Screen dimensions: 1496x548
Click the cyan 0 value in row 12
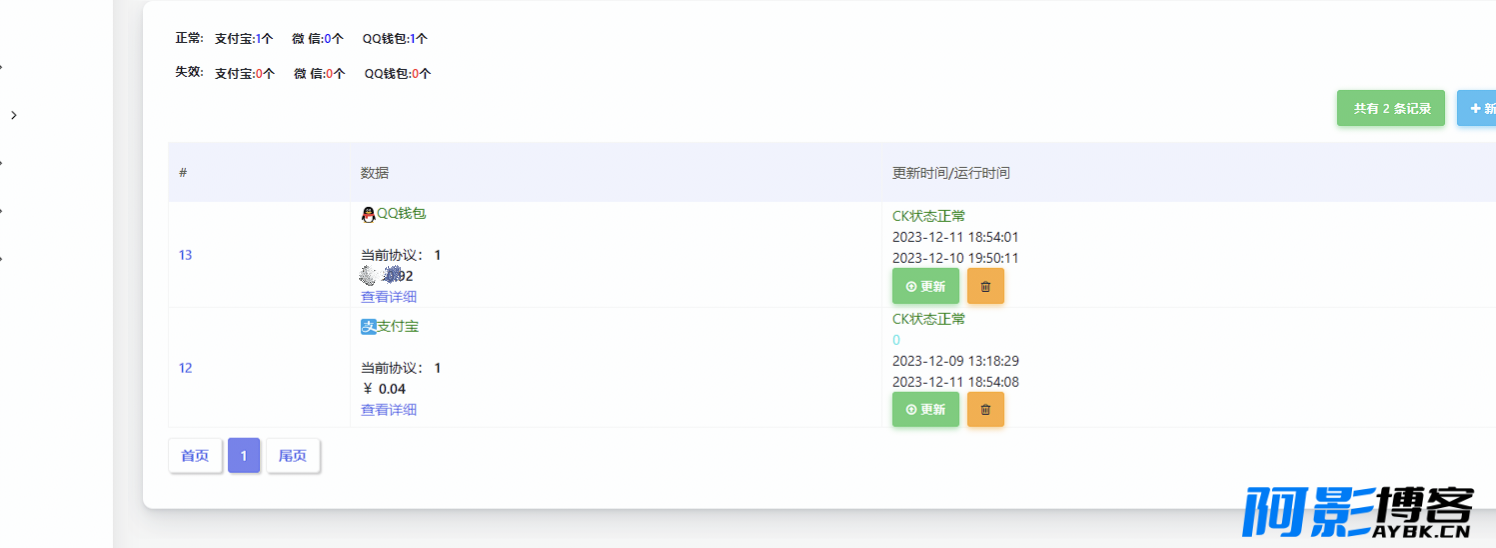(x=896, y=340)
